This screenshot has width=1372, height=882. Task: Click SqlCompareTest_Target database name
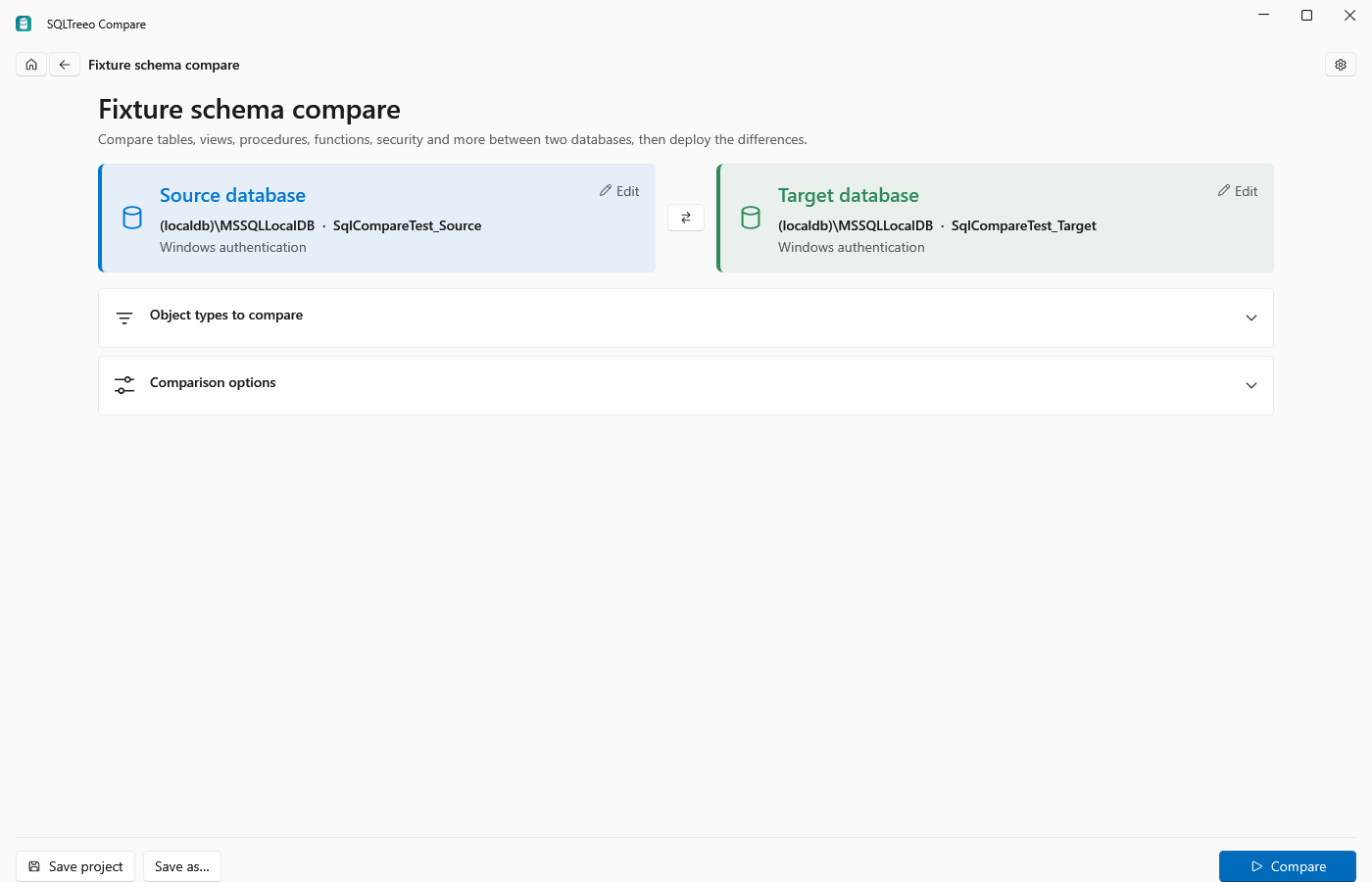pos(1024,225)
